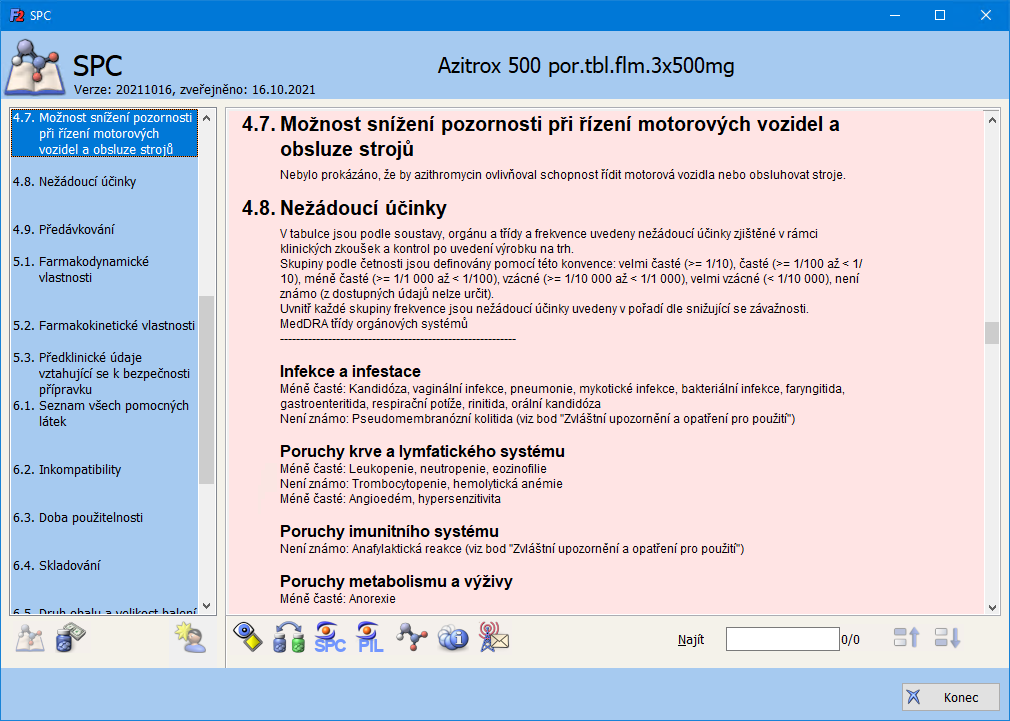The width and height of the screenshot is (1010, 721).
Task: Click the document pane scrollbar thumb
Action: tap(992, 333)
